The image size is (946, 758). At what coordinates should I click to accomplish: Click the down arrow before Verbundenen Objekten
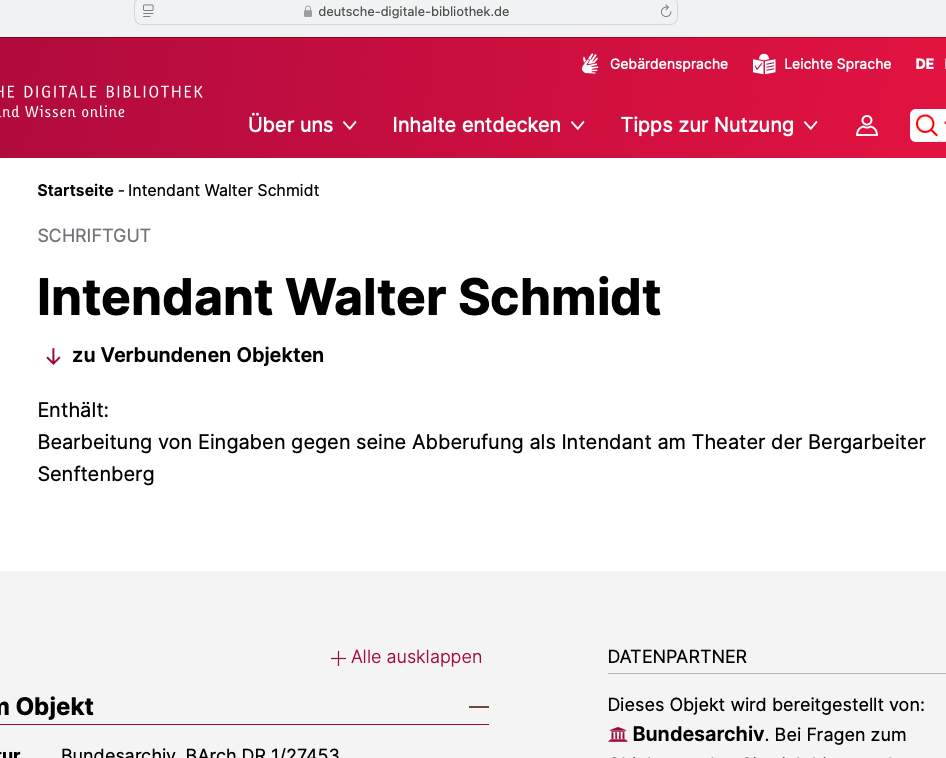point(54,356)
